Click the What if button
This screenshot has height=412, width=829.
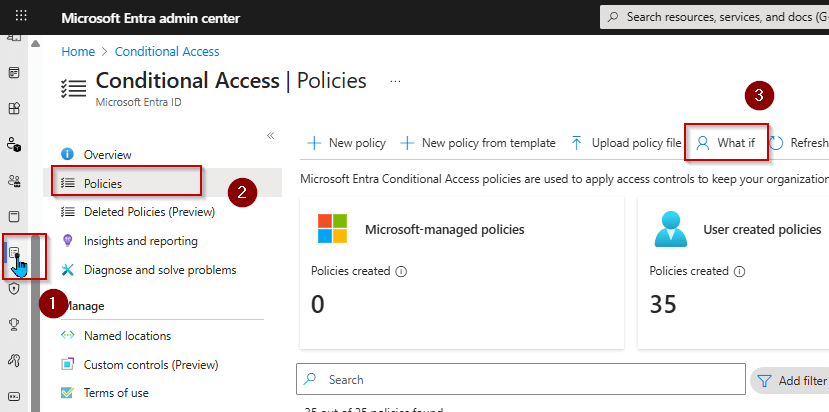point(726,143)
